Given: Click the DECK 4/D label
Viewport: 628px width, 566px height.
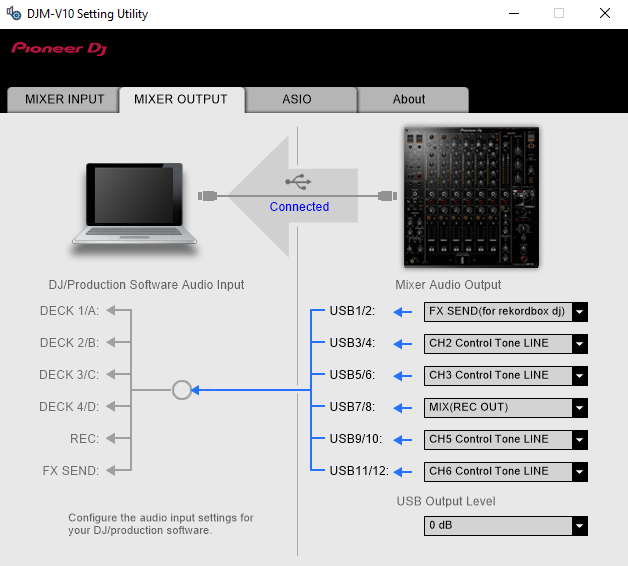Looking at the screenshot, I should (69, 407).
